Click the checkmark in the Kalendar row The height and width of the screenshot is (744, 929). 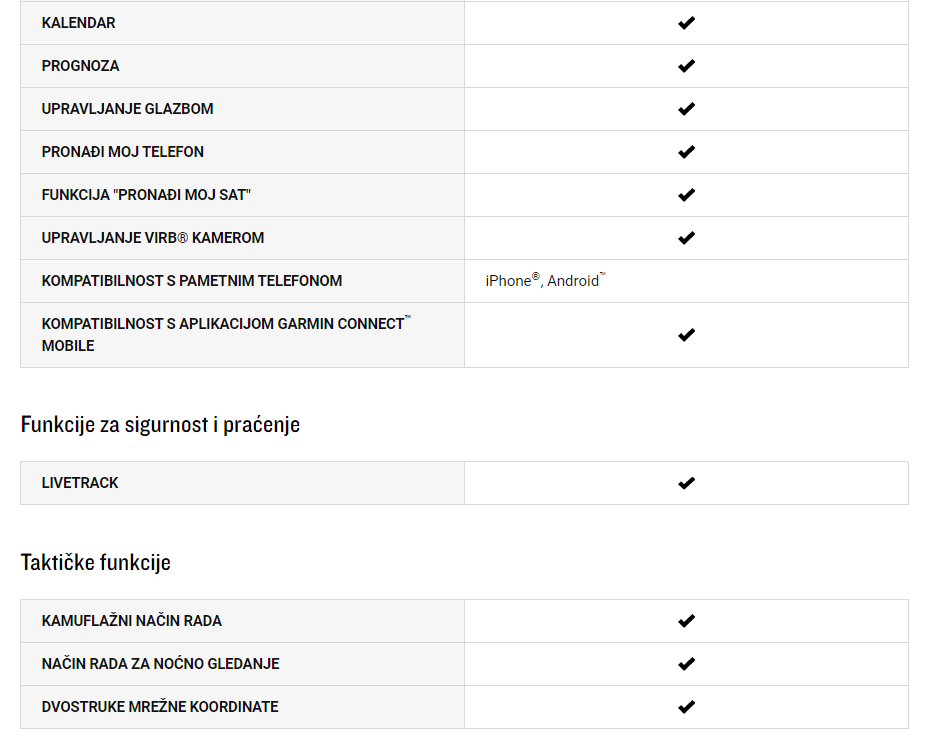(686, 23)
